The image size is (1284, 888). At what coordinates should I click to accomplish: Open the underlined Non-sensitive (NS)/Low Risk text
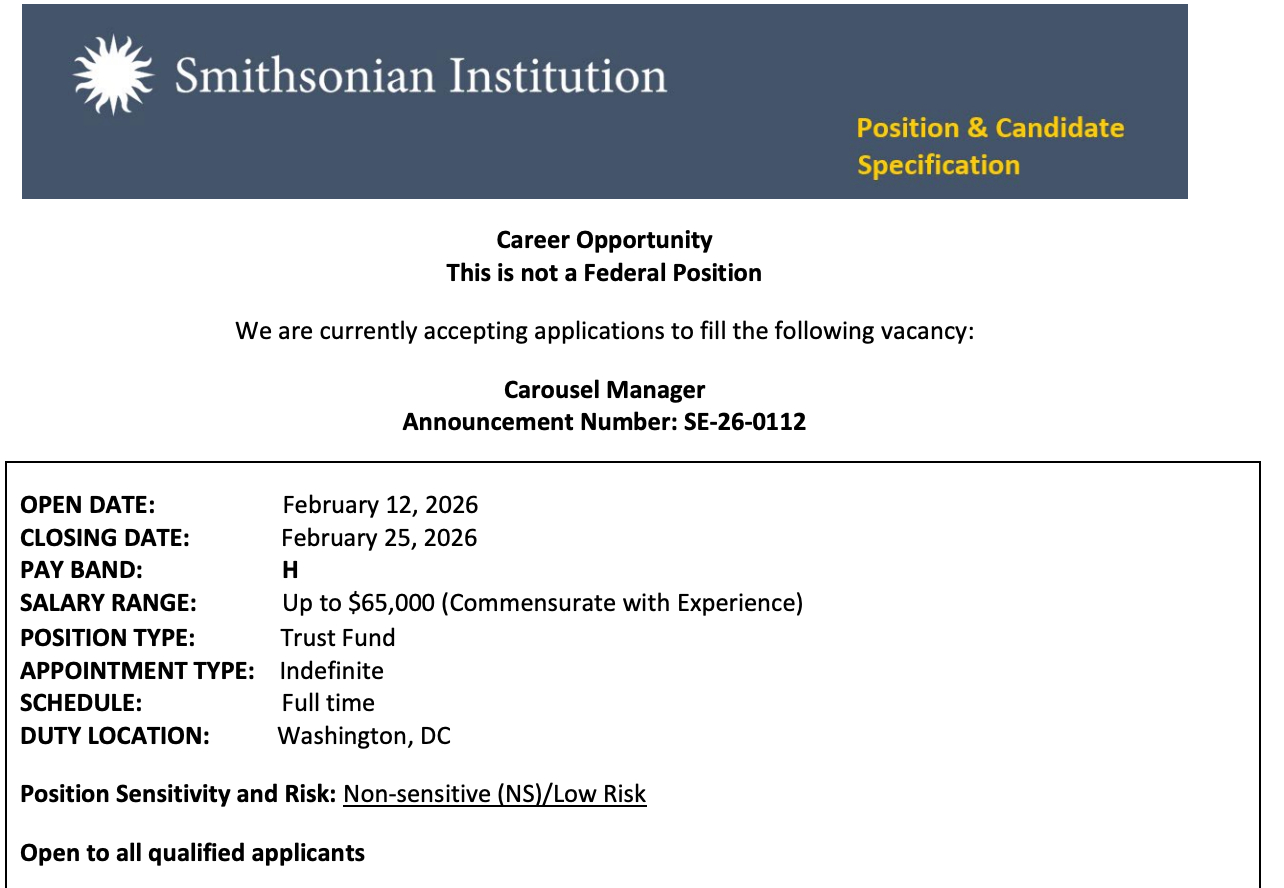click(x=494, y=794)
